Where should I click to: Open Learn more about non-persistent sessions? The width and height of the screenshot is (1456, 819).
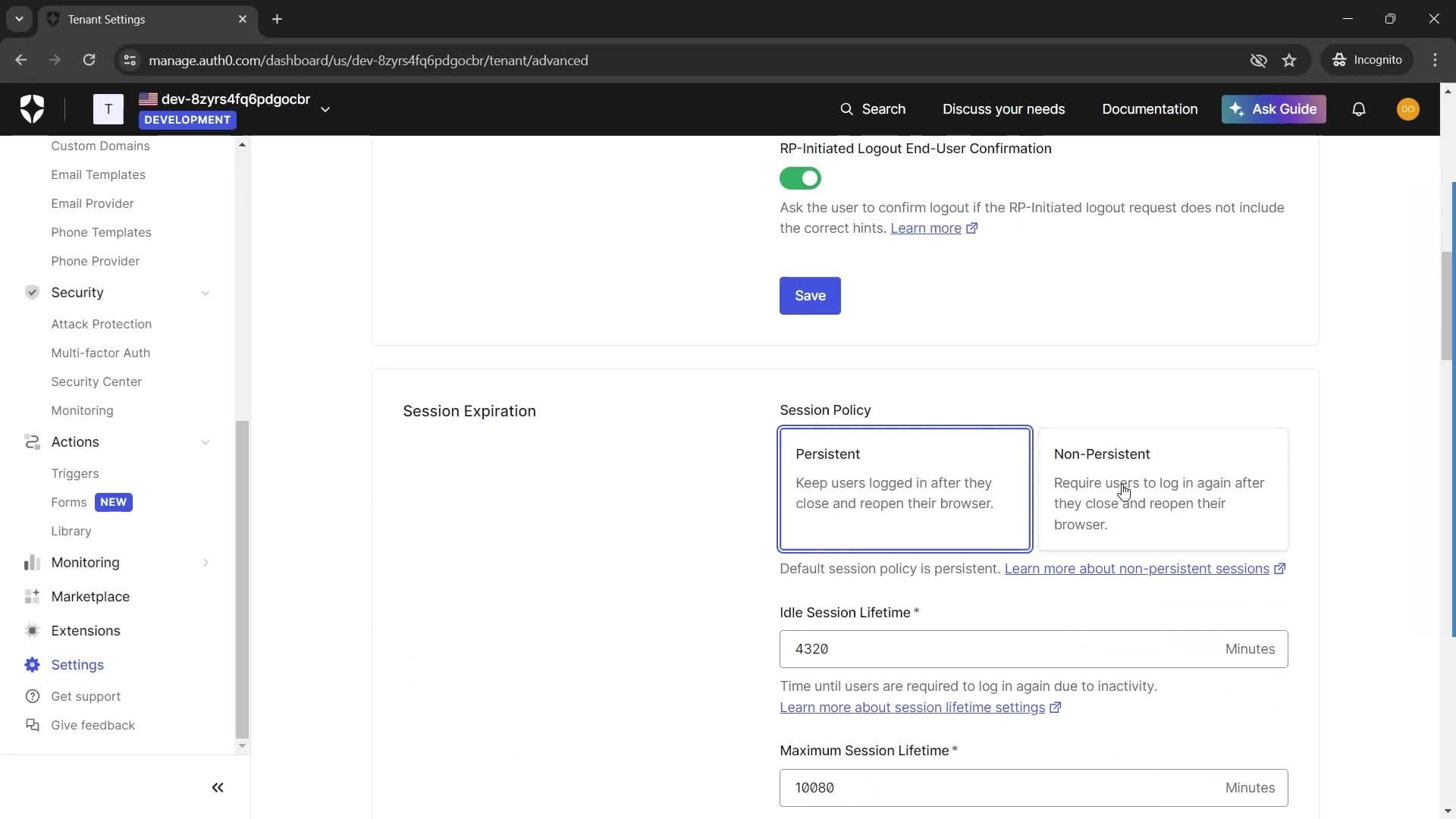pos(1137,569)
